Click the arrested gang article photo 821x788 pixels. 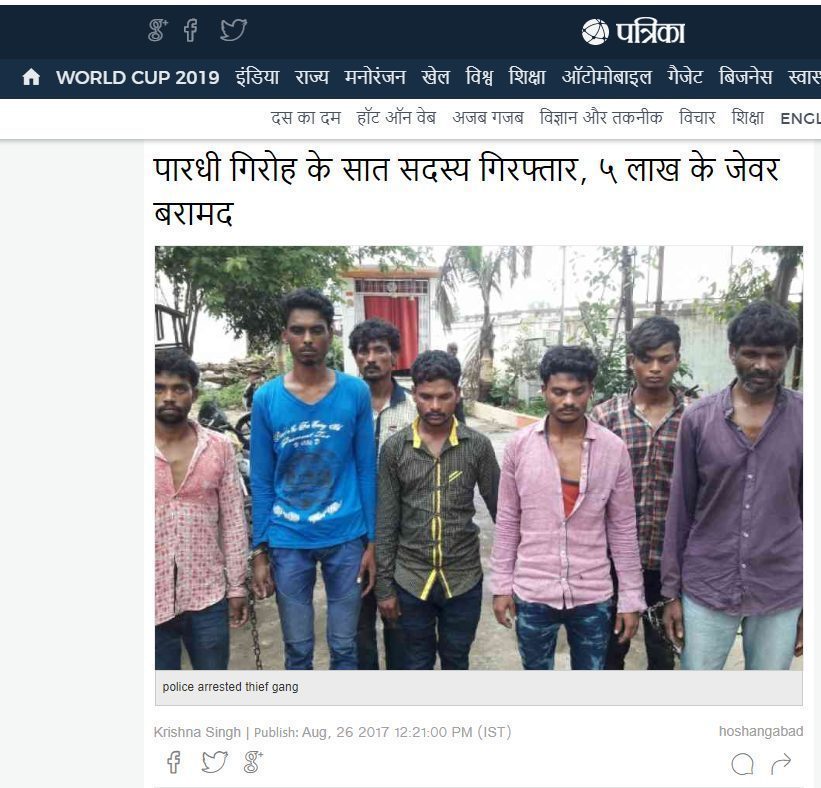pos(479,458)
